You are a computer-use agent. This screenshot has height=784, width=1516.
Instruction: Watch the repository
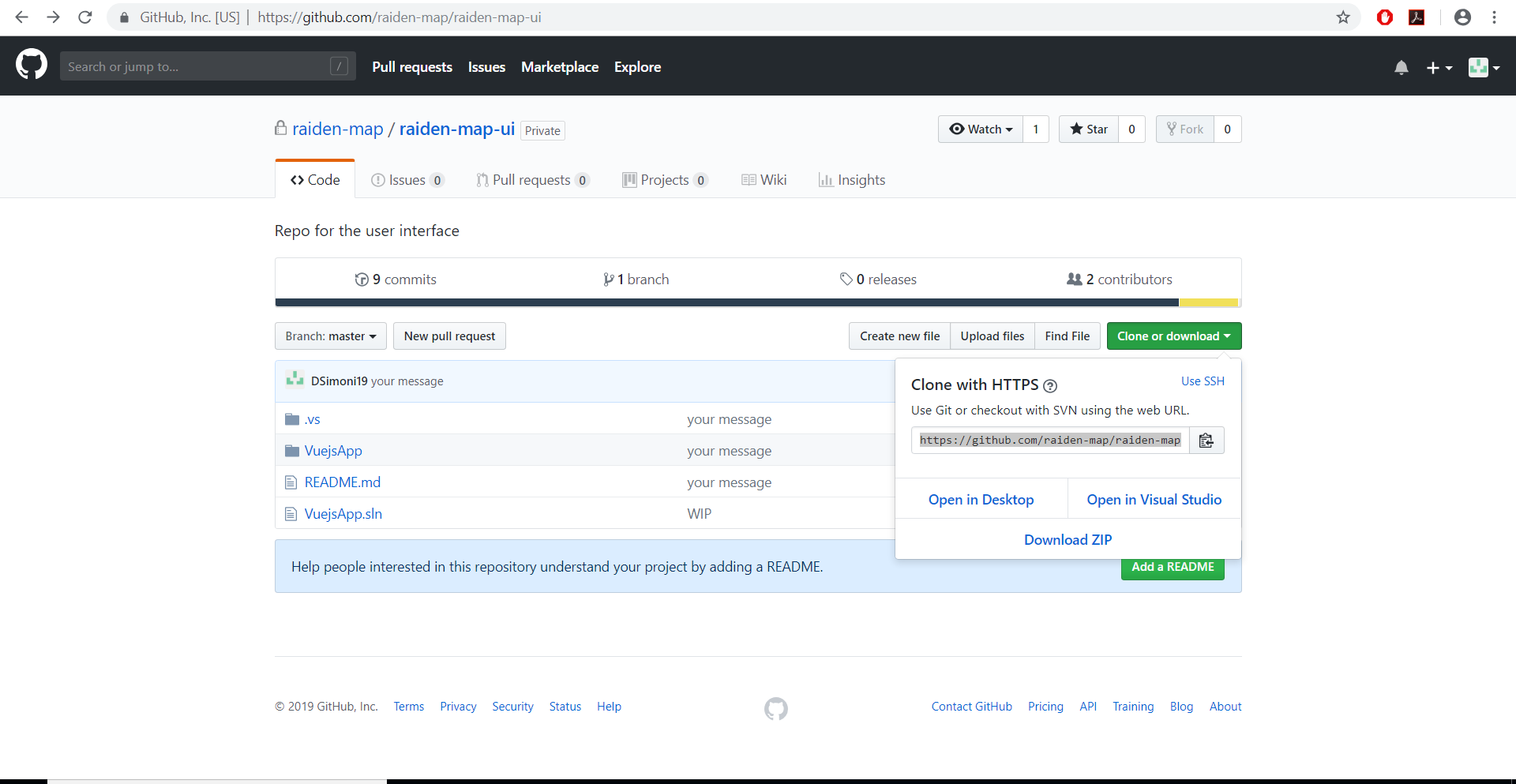coord(979,129)
